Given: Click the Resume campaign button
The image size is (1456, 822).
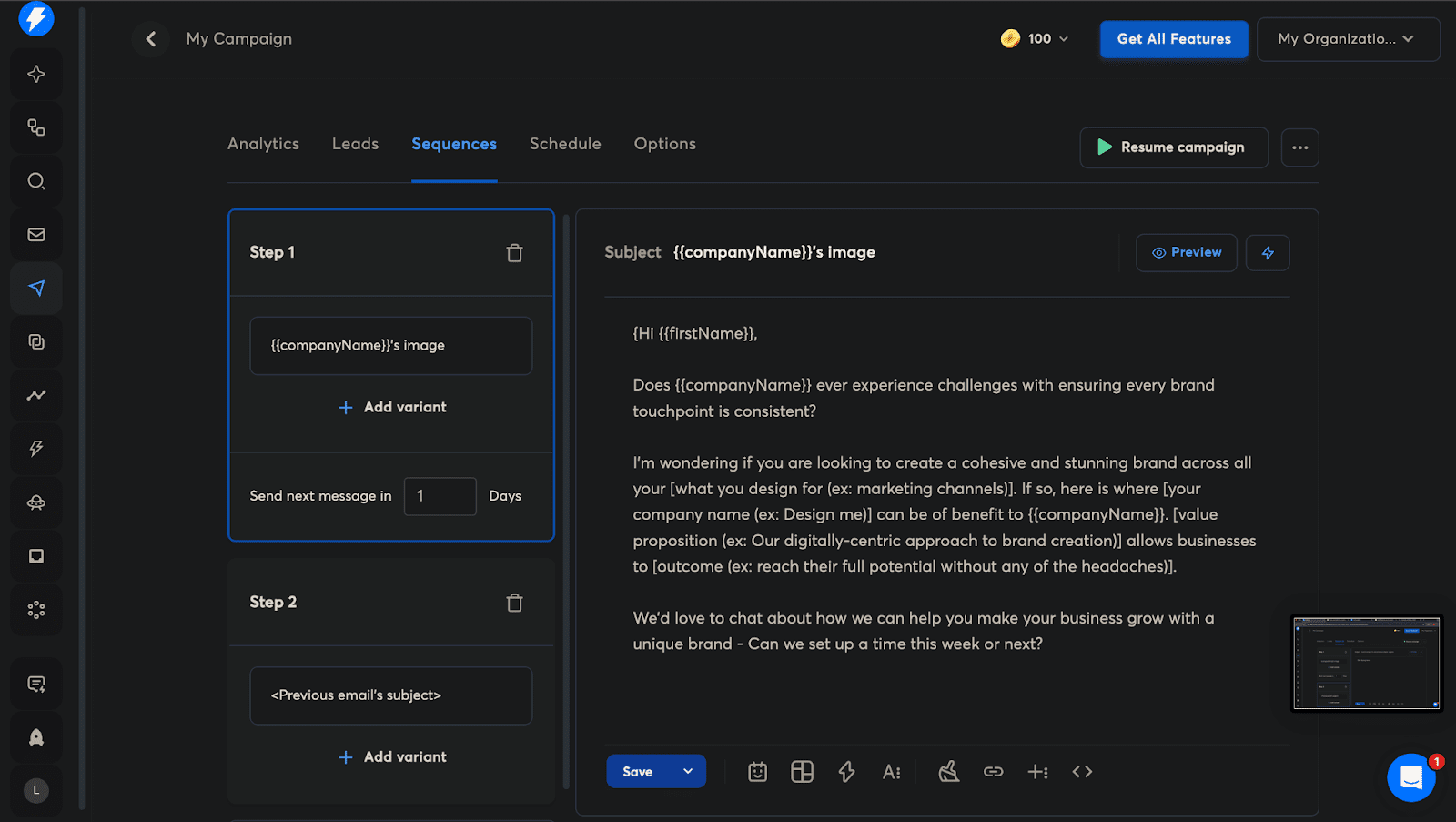Looking at the screenshot, I should click(x=1173, y=147).
